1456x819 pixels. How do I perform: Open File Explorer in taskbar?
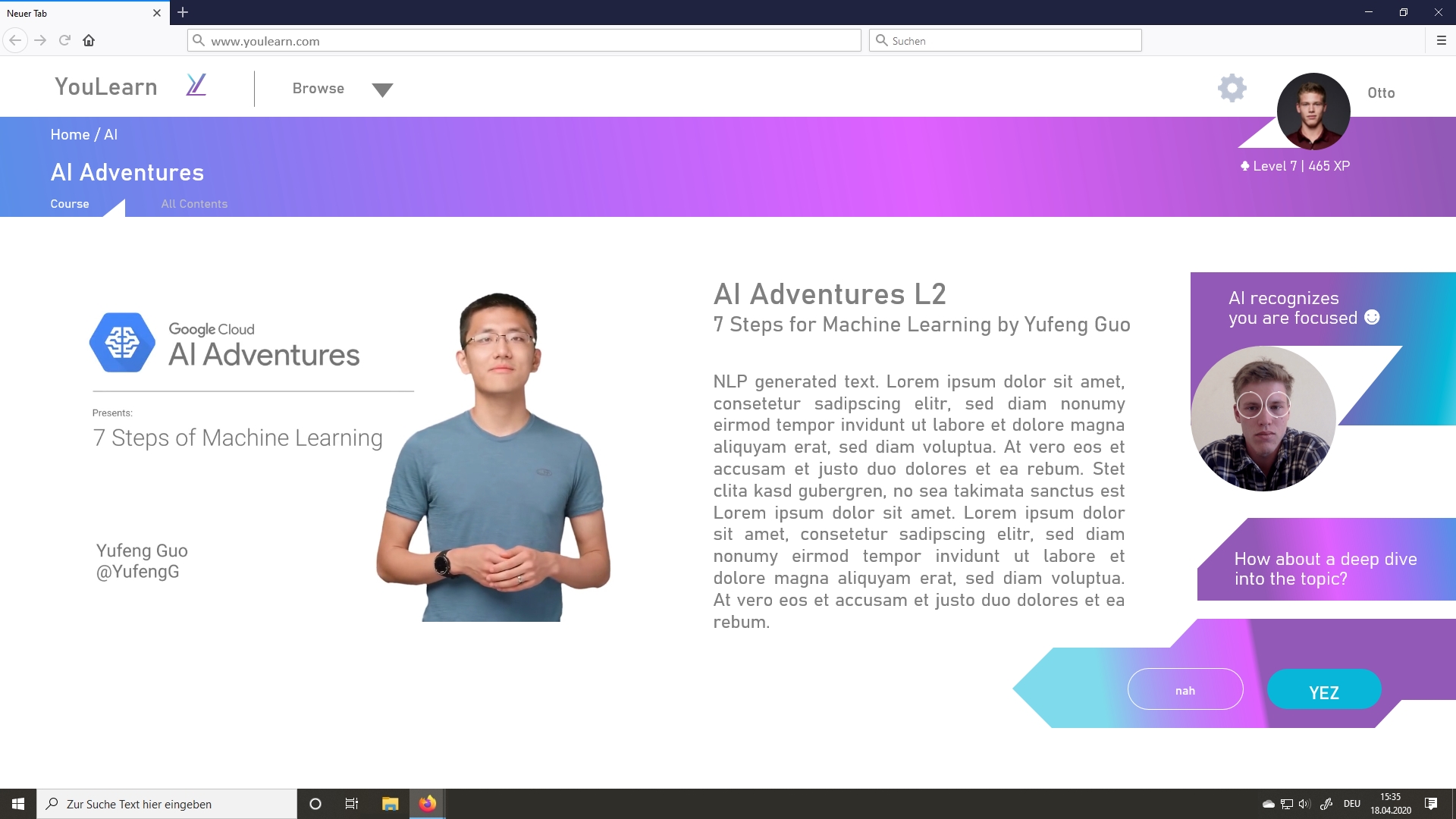click(390, 804)
